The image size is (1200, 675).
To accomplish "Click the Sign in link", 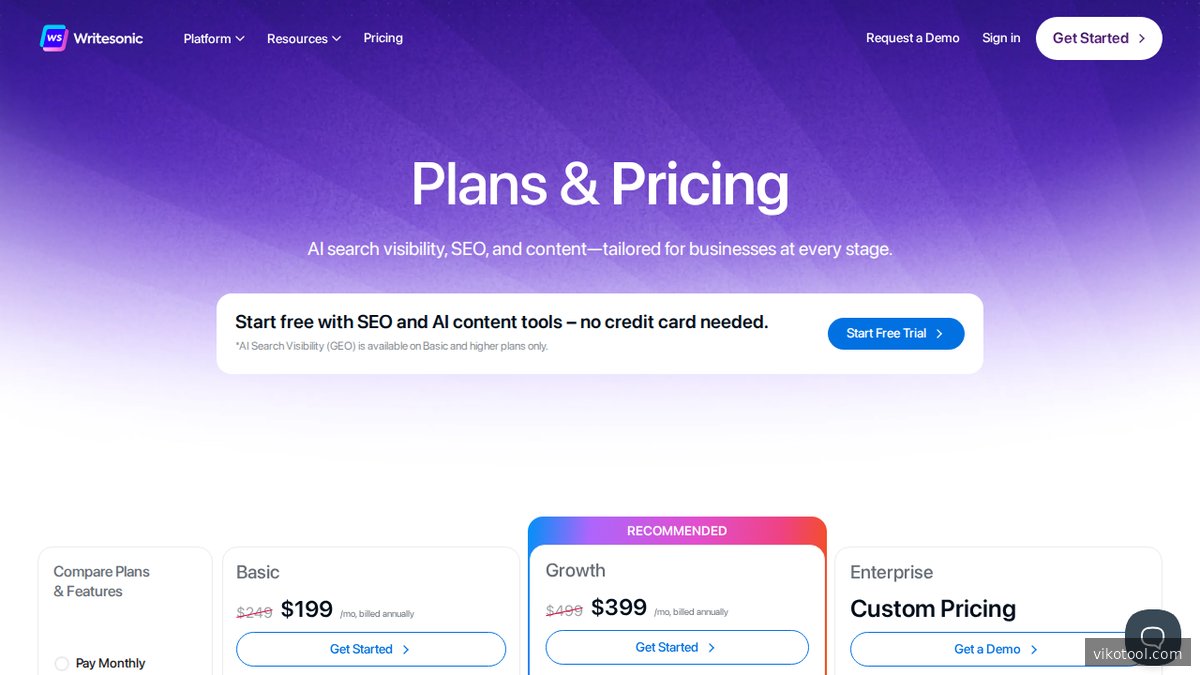I will click(x=1001, y=38).
